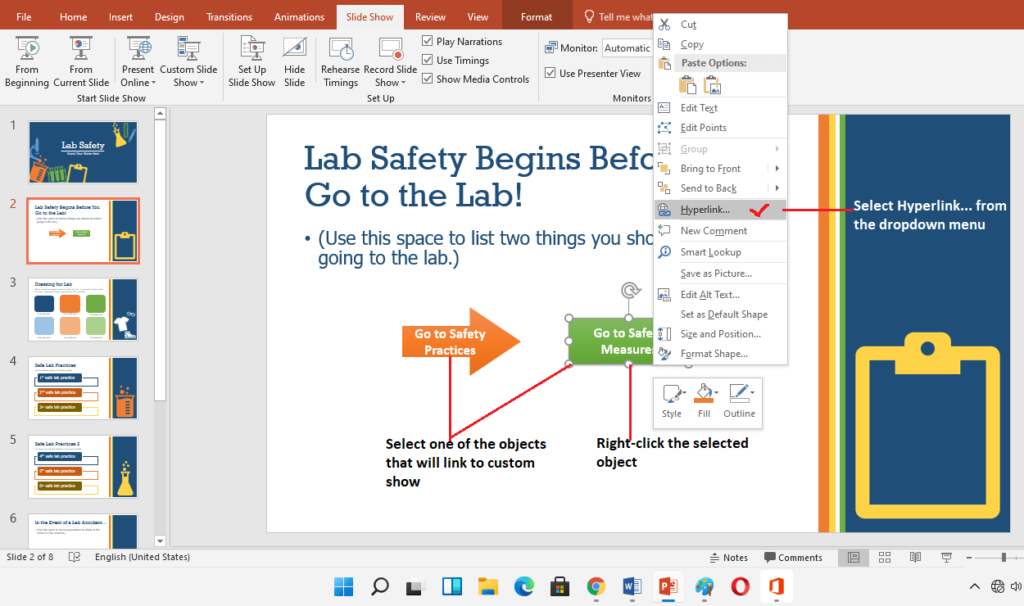Choose Size and Position... menu item
The image size is (1024, 606).
[720, 334]
